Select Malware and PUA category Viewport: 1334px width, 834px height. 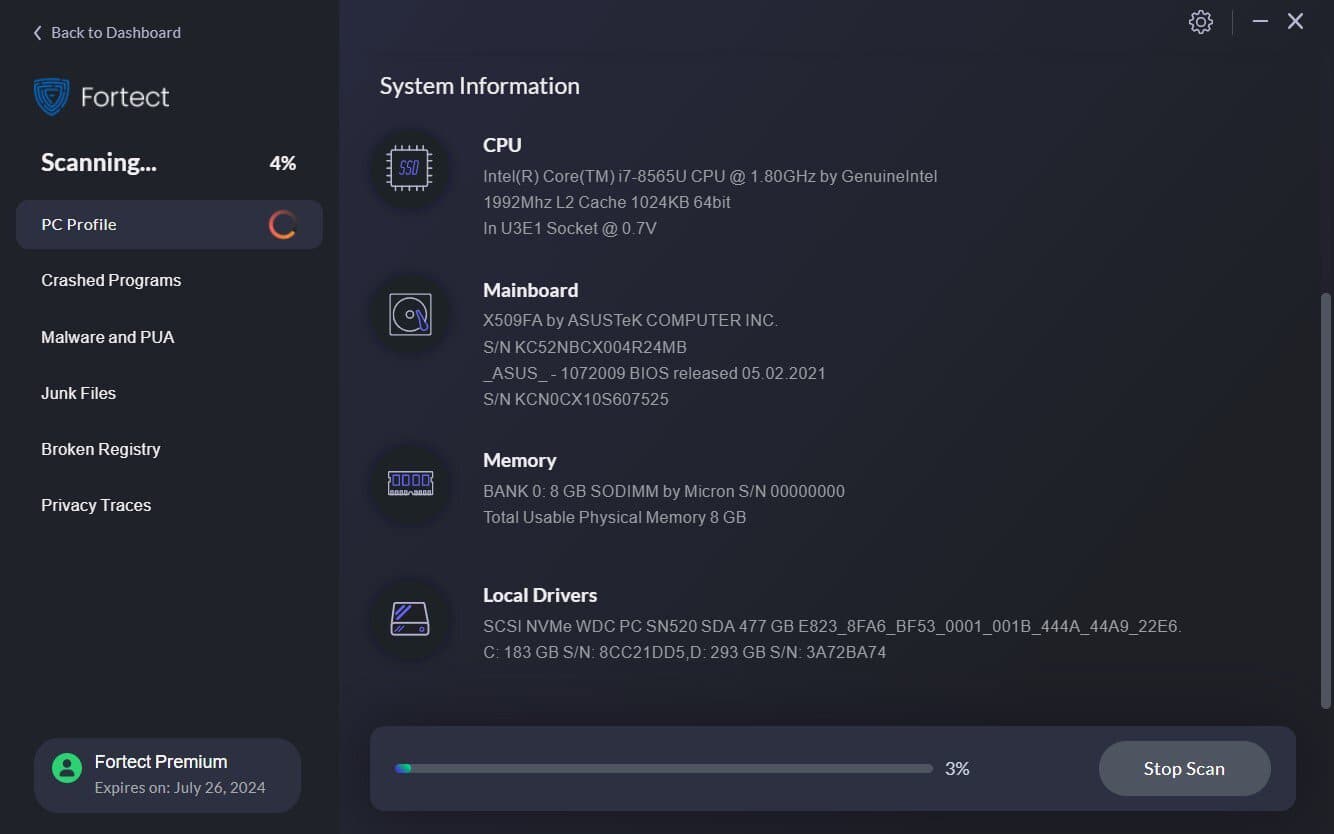coord(107,337)
